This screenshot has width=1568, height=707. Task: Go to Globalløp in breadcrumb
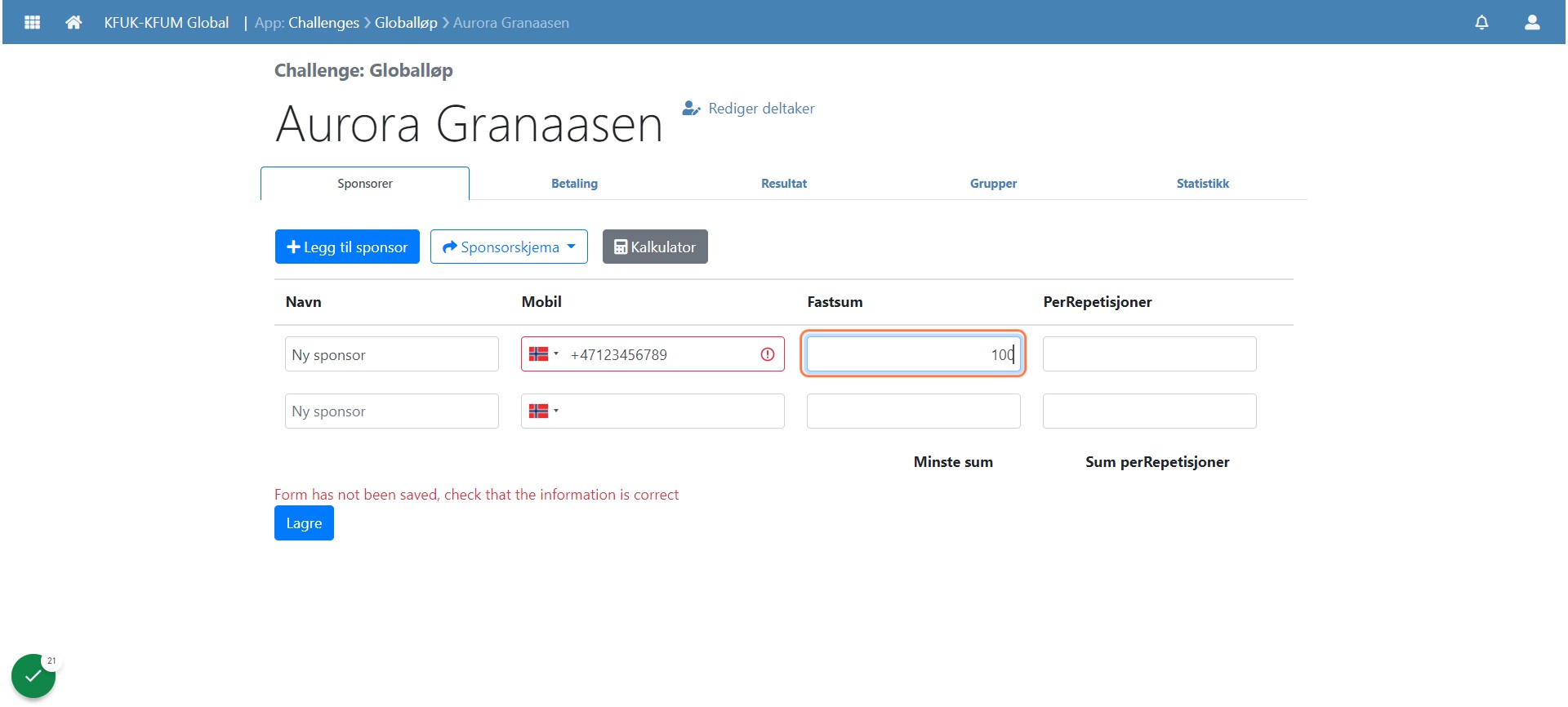point(406,23)
